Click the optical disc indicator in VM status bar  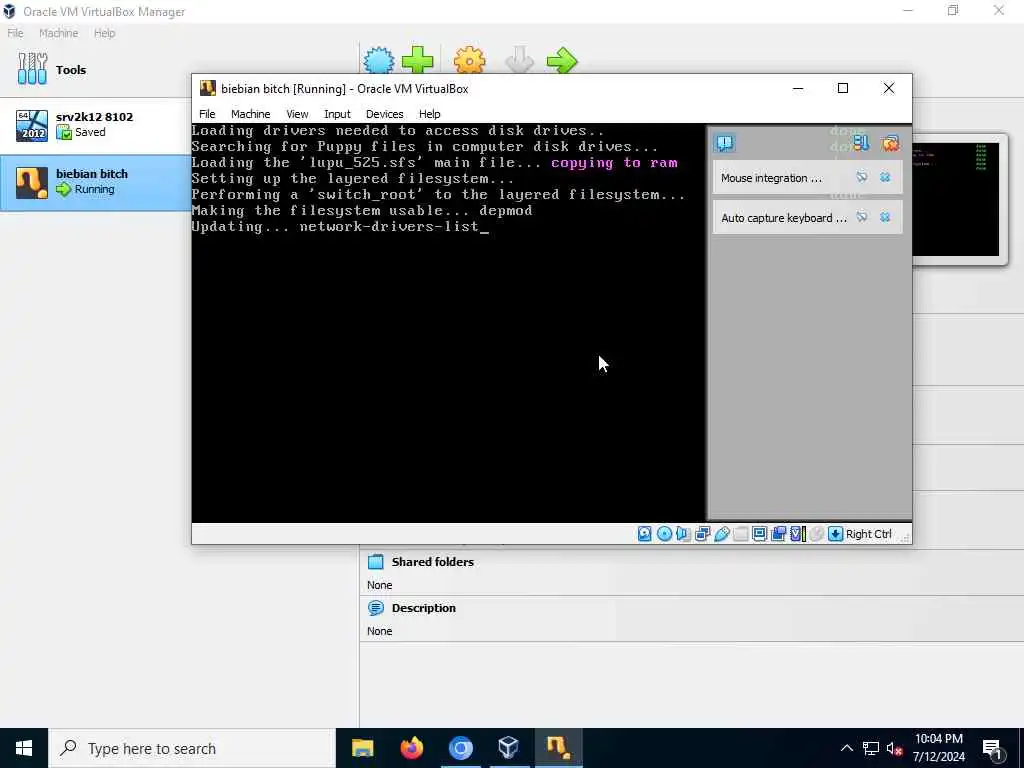[664, 534]
